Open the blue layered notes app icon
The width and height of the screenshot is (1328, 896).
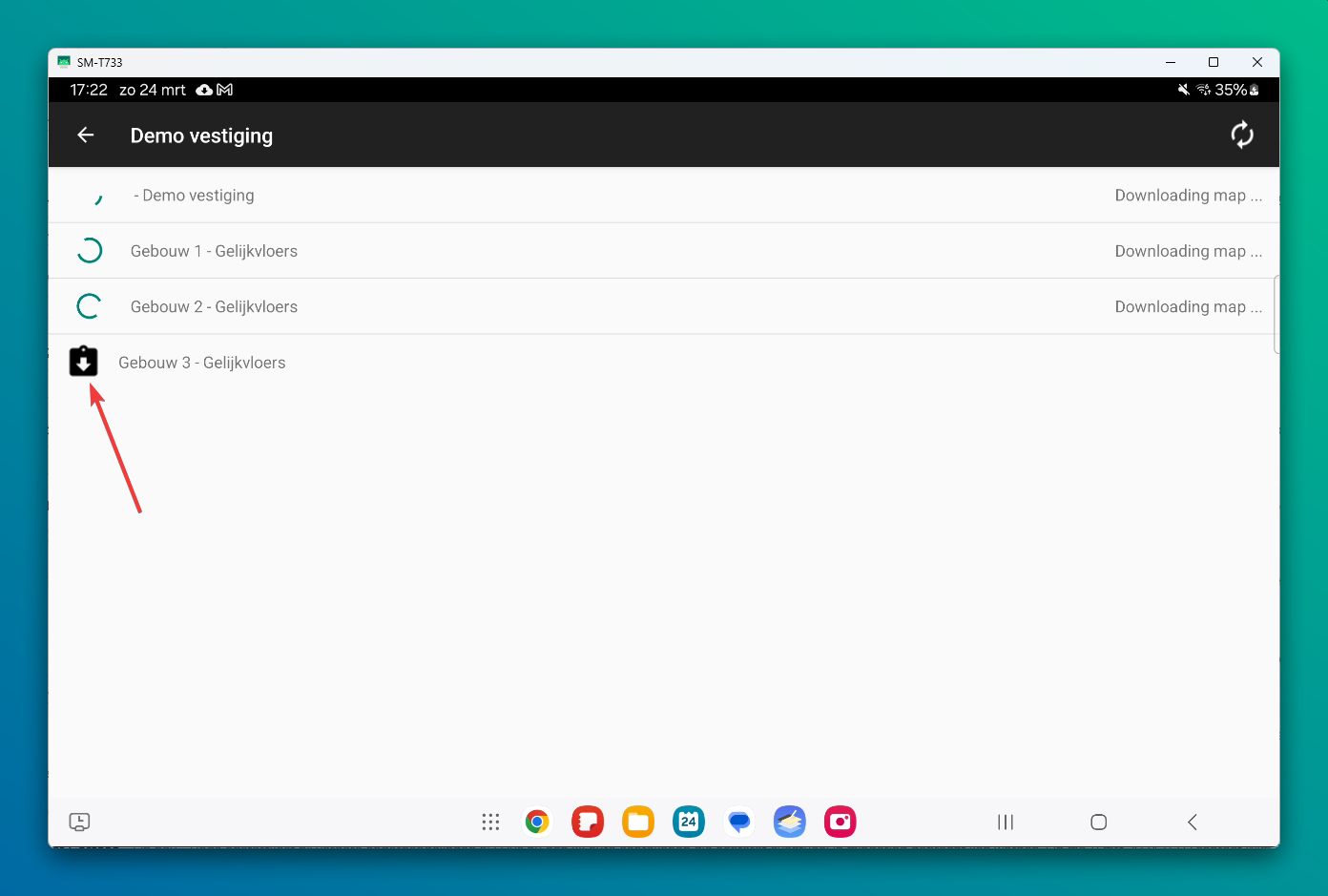click(x=790, y=822)
